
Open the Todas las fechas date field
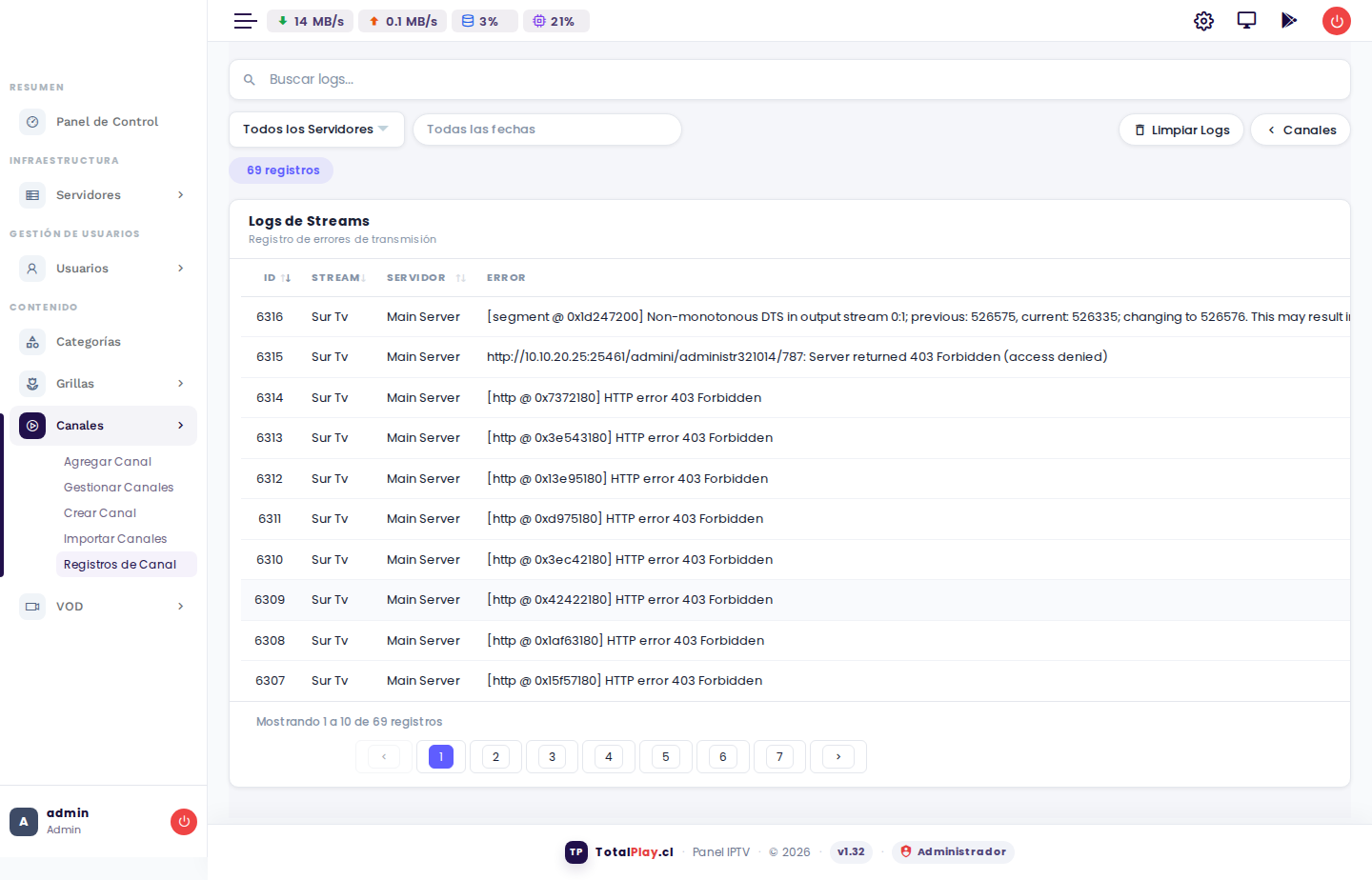[547, 130]
